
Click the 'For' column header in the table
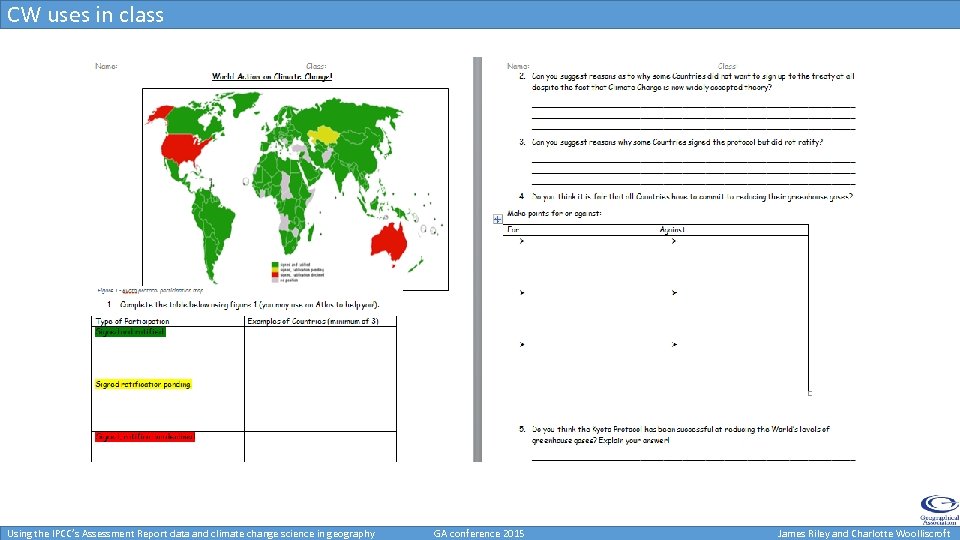pyautogui.click(x=513, y=230)
